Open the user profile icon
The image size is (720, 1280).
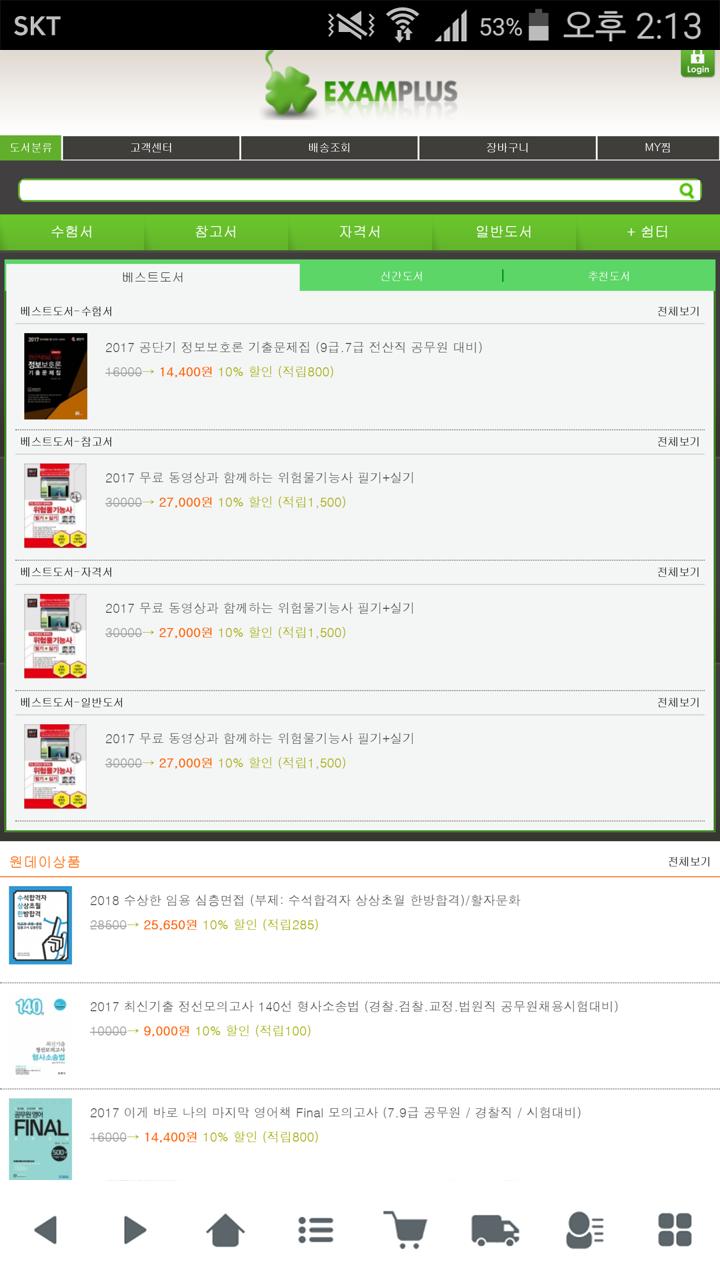click(x=584, y=1230)
